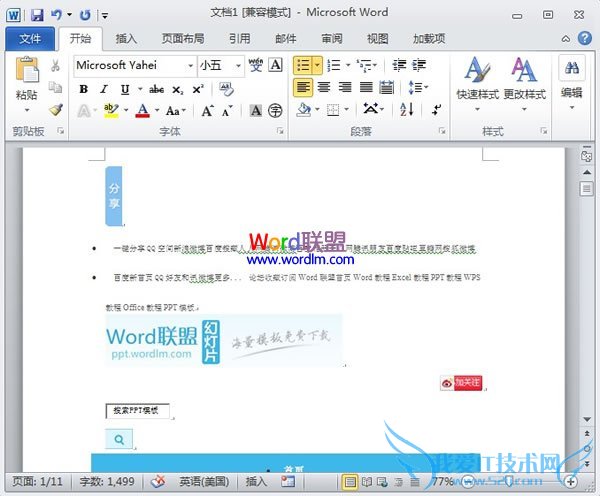Toggle bold formatting
The height and width of the screenshot is (496, 600).
83,90
